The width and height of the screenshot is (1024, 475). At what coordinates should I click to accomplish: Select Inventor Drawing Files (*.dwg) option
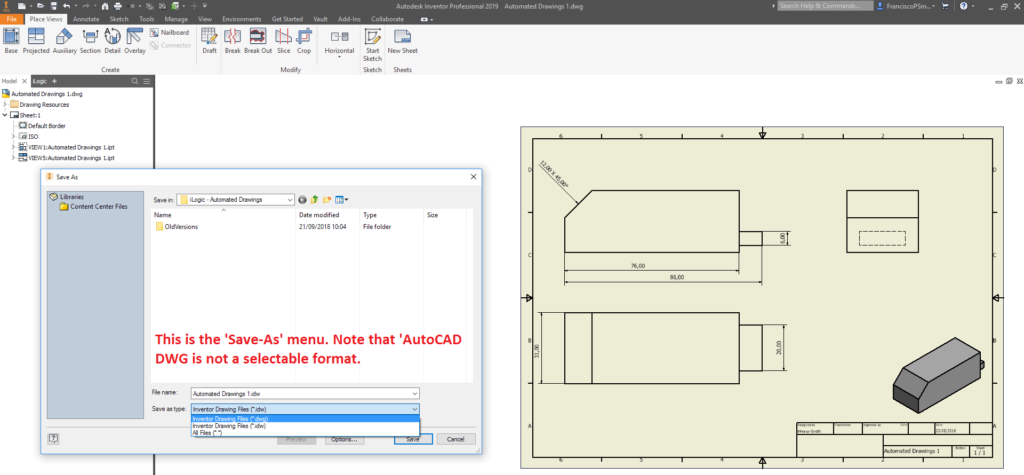[304, 418]
